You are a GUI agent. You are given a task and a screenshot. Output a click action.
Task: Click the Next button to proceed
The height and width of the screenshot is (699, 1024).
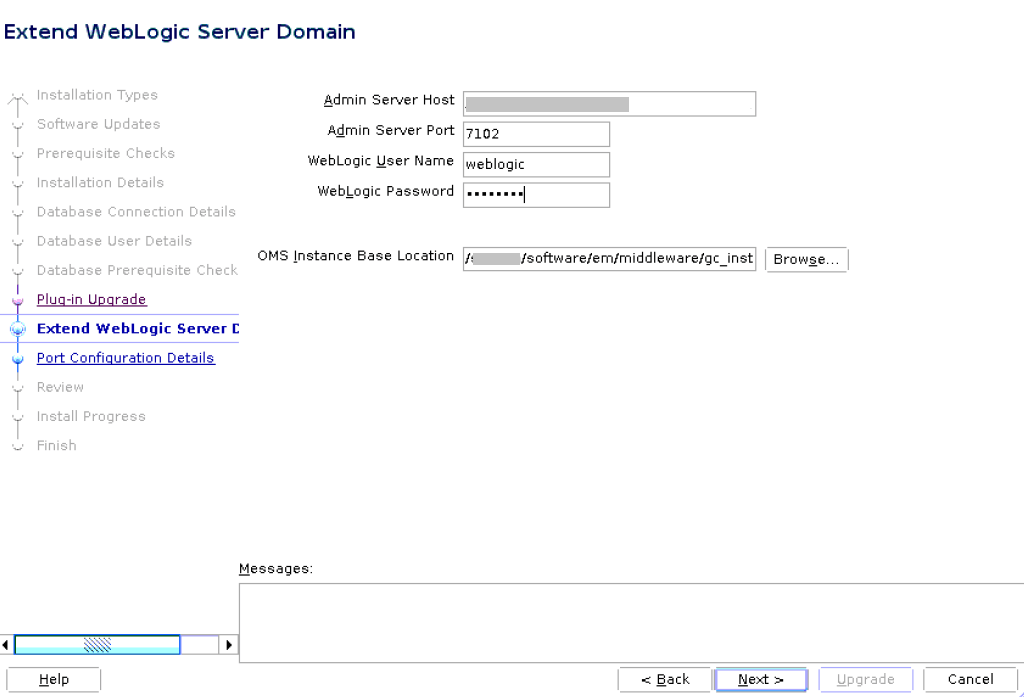(x=761, y=679)
